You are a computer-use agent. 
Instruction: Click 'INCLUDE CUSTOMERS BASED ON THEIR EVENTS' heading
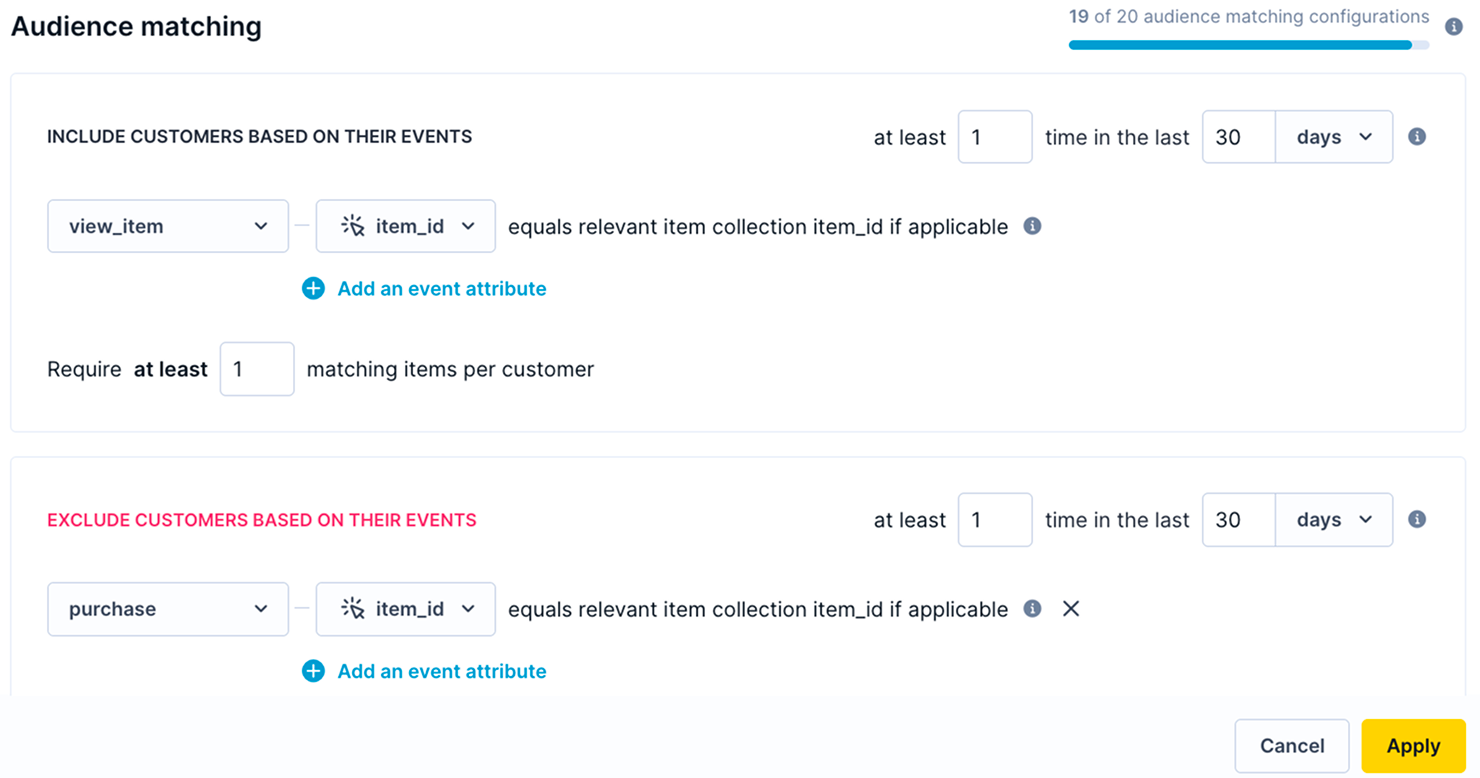pyautogui.click(x=260, y=137)
